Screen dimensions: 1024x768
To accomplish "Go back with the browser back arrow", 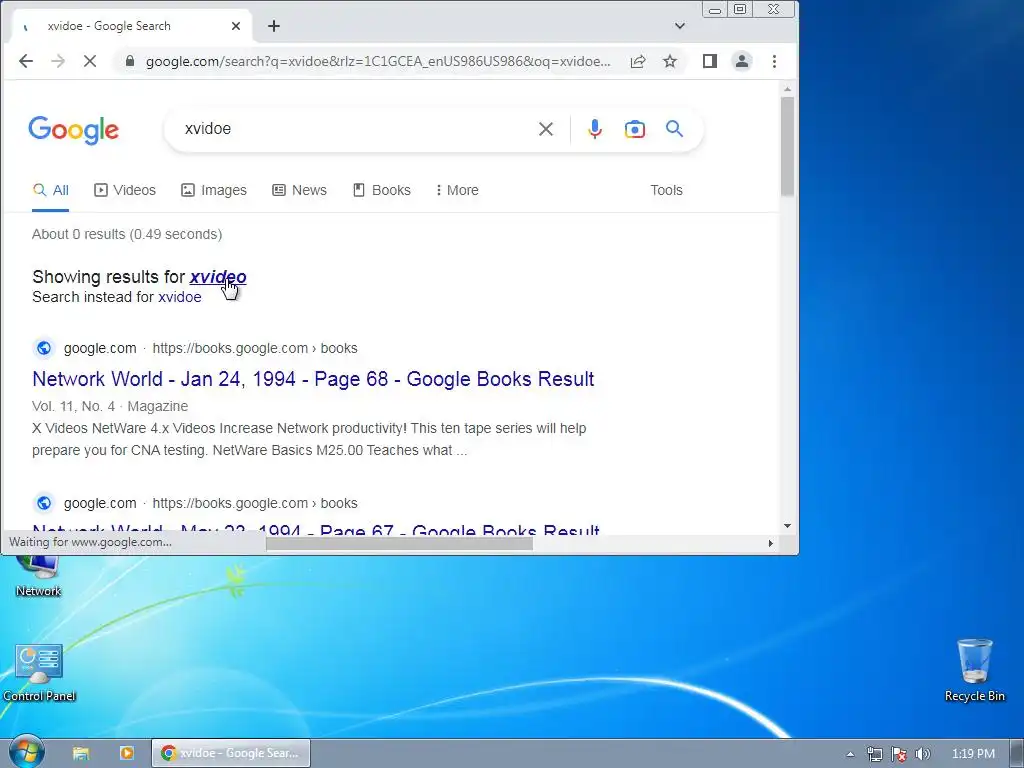I will pos(25,61).
